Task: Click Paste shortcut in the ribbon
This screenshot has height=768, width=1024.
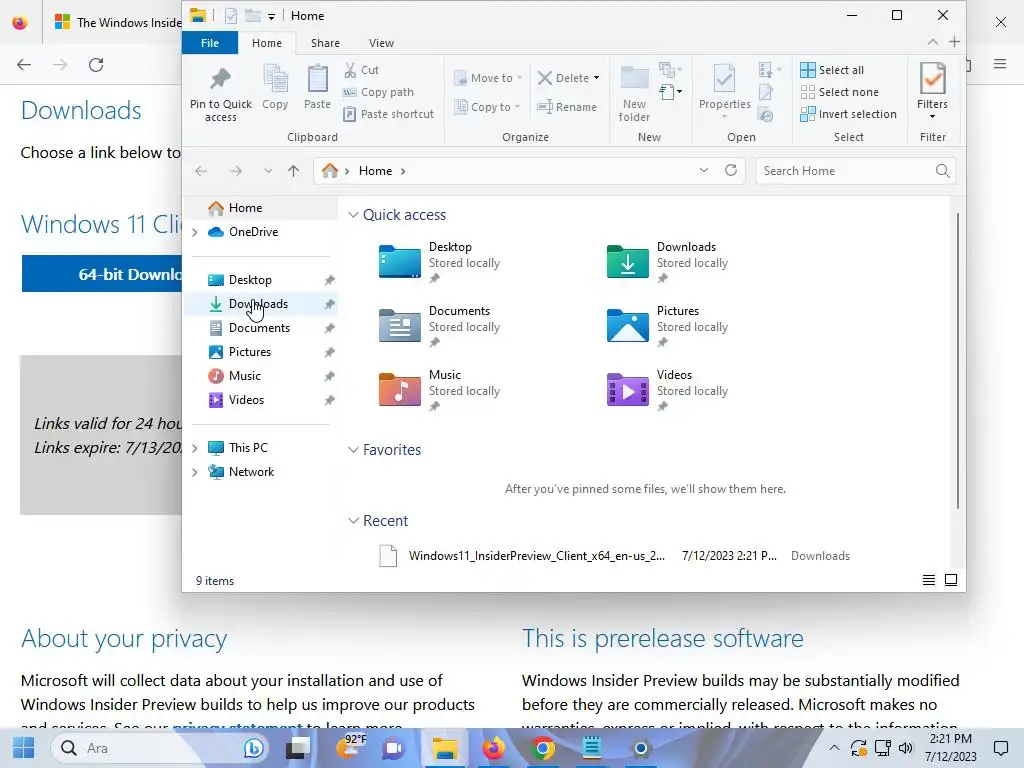Action: click(x=389, y=114)
